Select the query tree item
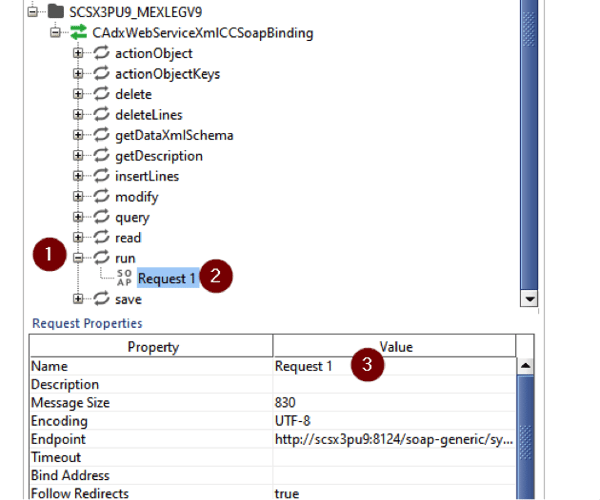The height and width of the screenshot is (500, 600). (x=132, y=218)
